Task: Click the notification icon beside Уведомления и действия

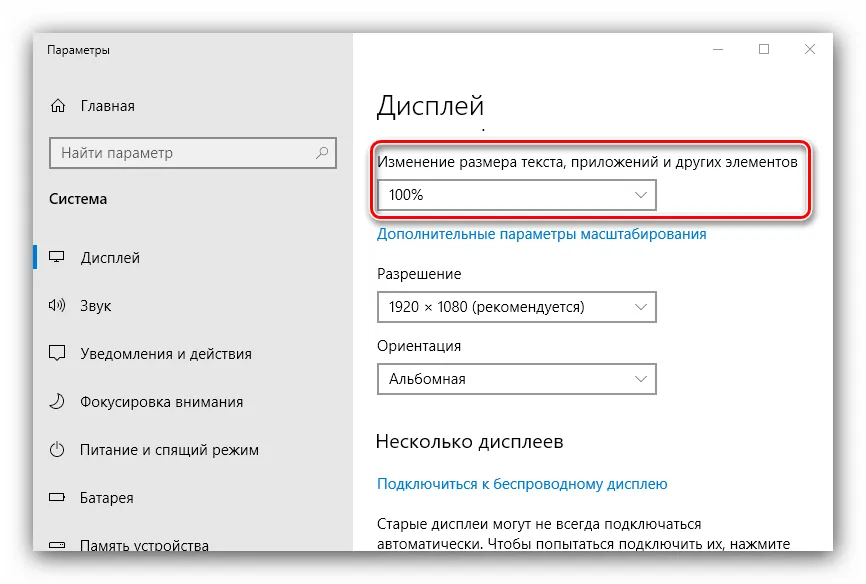Action: click(x=57, y=353)
